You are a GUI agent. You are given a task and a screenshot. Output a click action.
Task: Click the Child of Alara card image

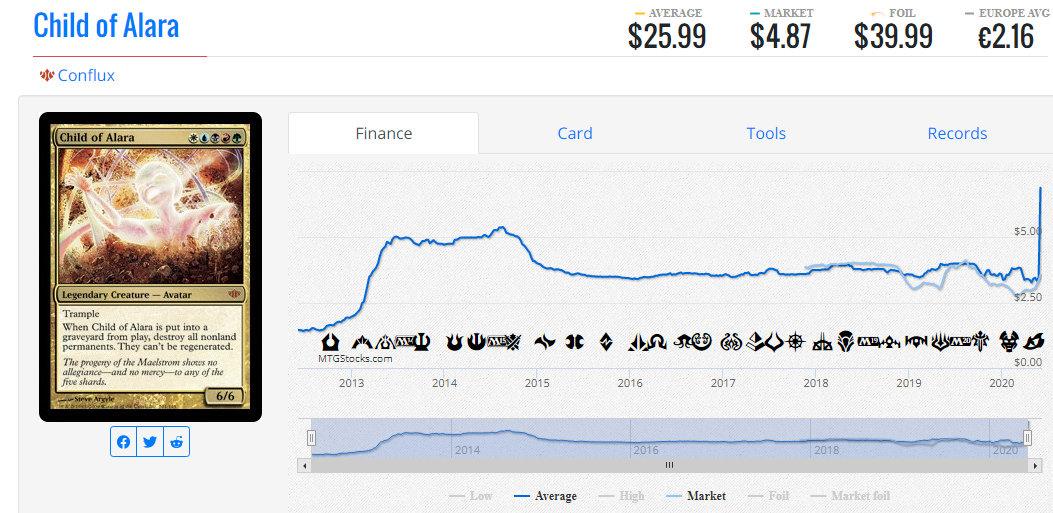click(150, 267)
